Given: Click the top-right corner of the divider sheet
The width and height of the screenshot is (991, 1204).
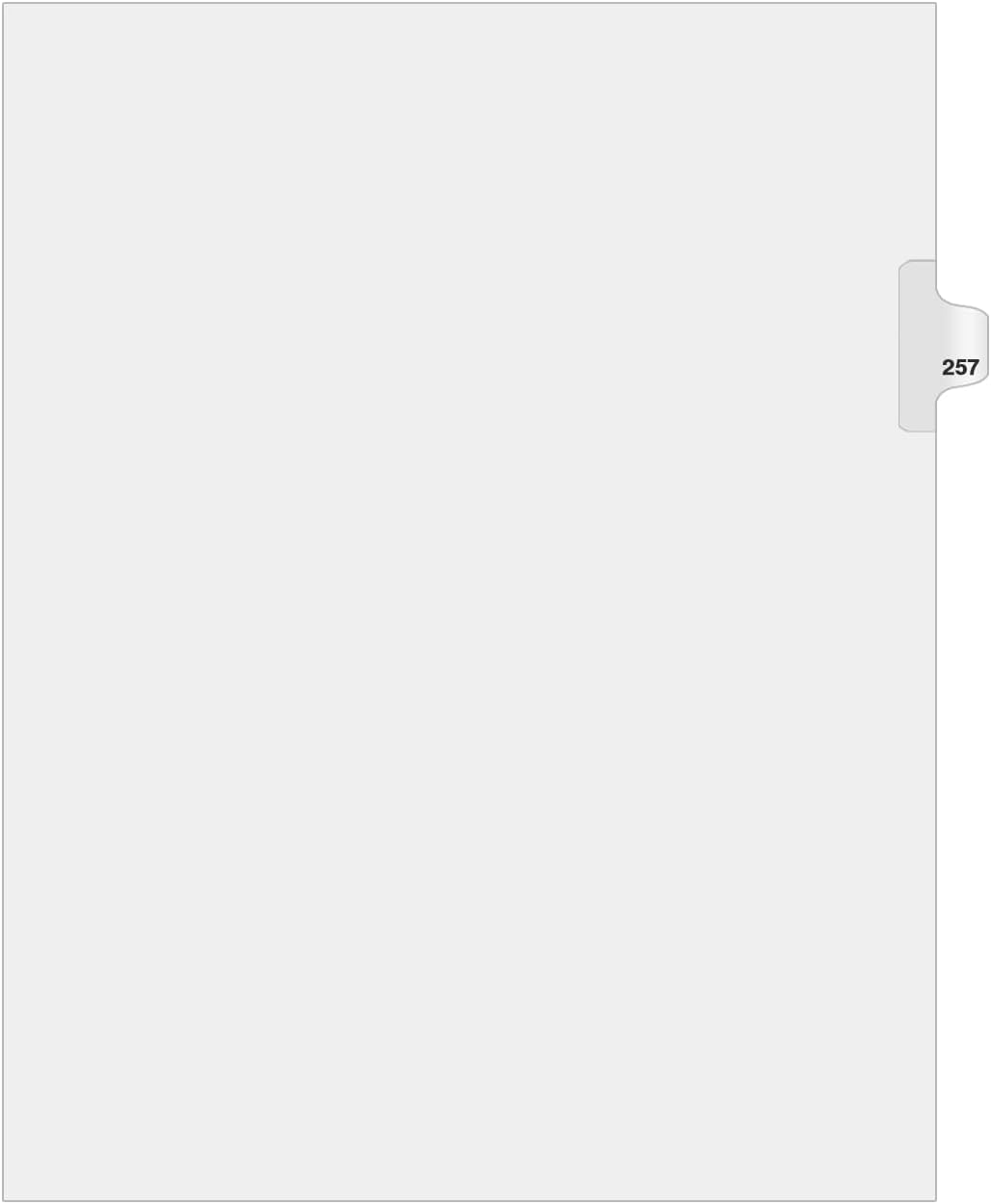Looking at the screenshot, I should (x=933, y=6).
